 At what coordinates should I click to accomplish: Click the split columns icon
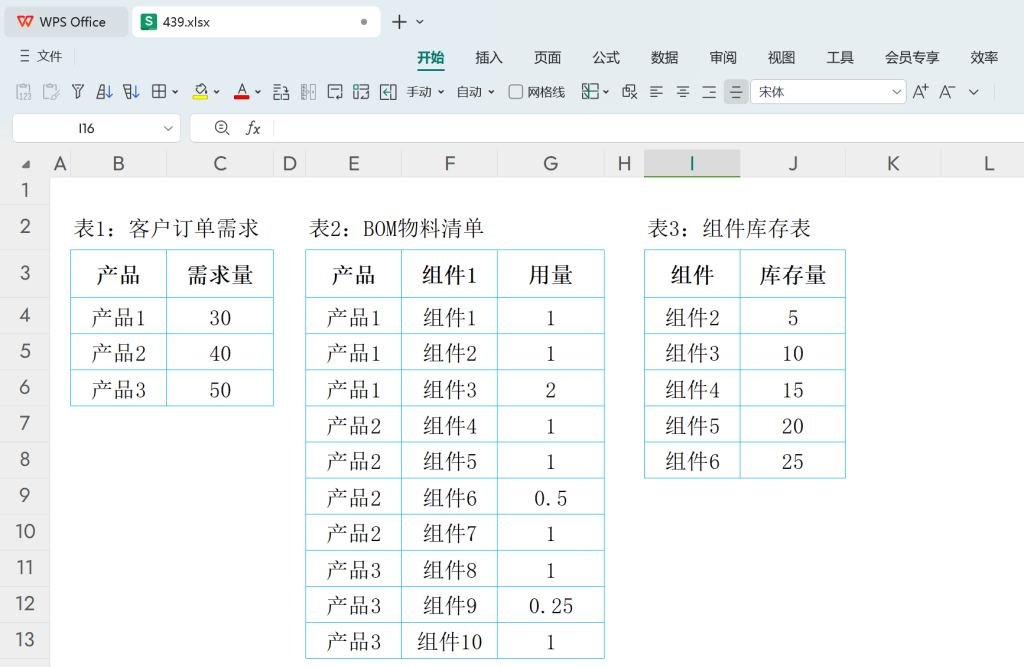pos(308,92)
